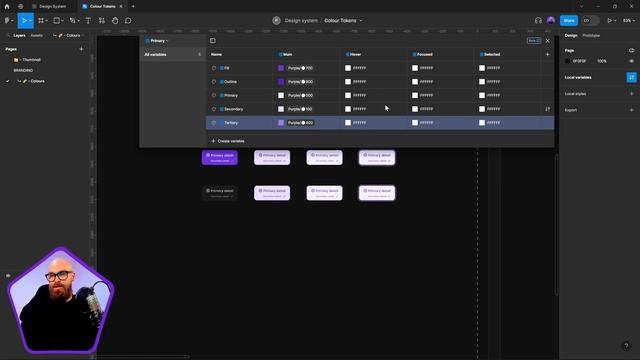Click Design system project link
Viewport: 640px width, 360px height.
click(x=301, y=20)
